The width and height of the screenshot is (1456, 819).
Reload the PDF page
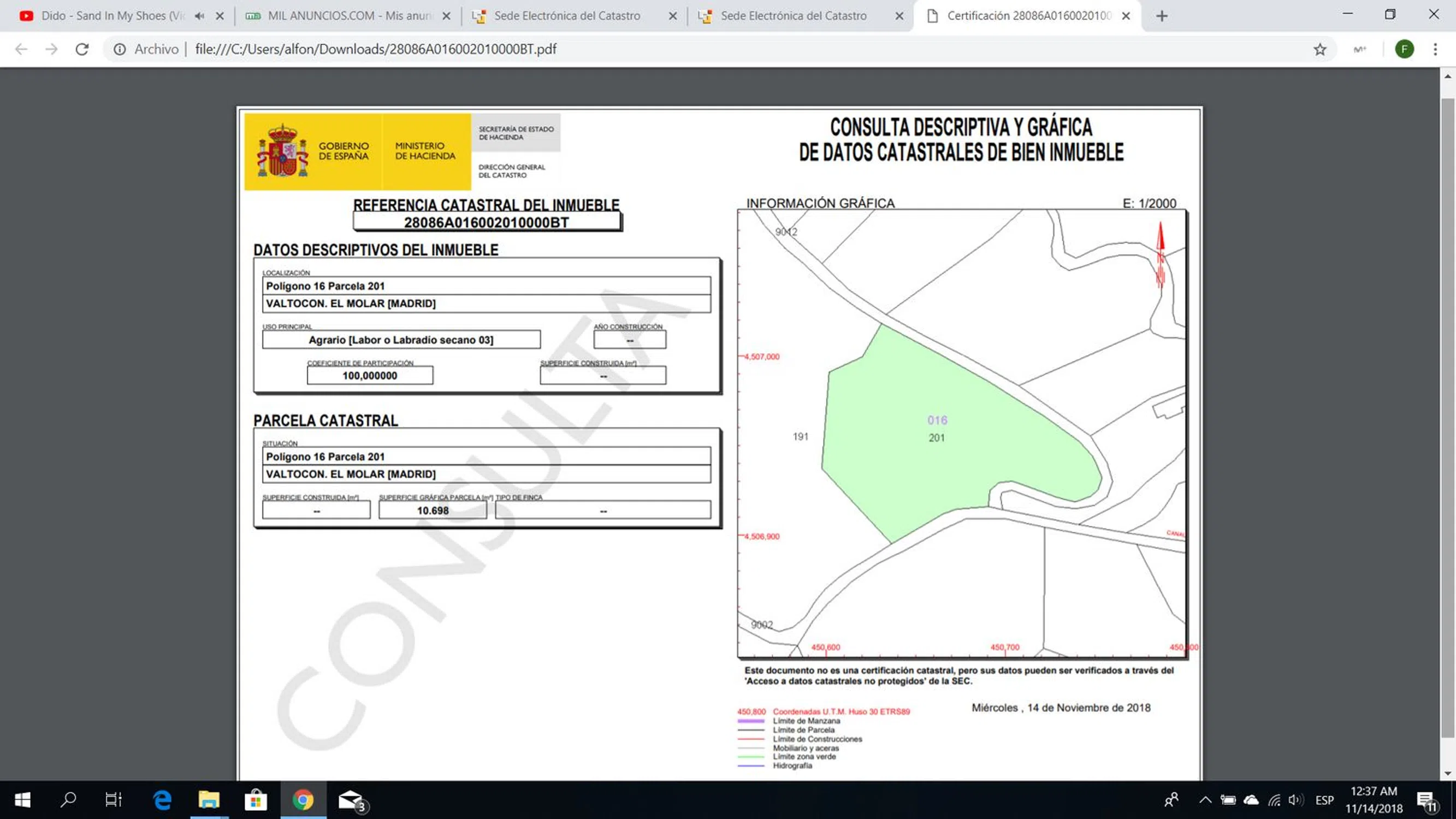pos(82,49)
